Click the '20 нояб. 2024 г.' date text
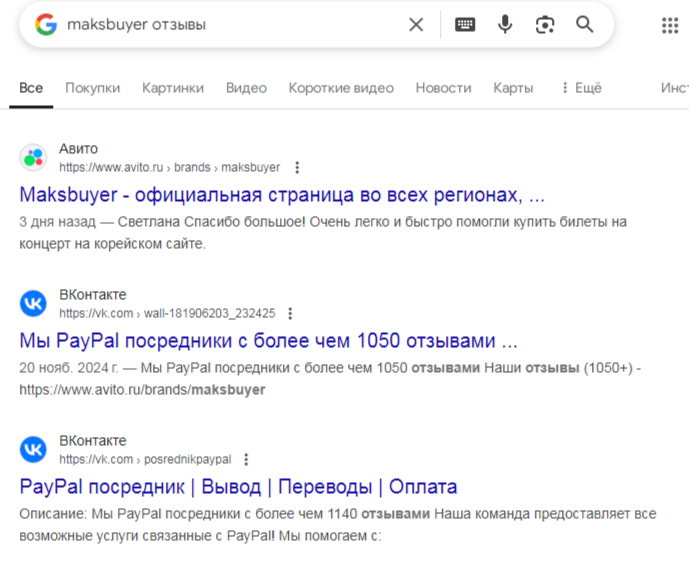The width and height of the screenshot is (689, 573). (69, 368)
